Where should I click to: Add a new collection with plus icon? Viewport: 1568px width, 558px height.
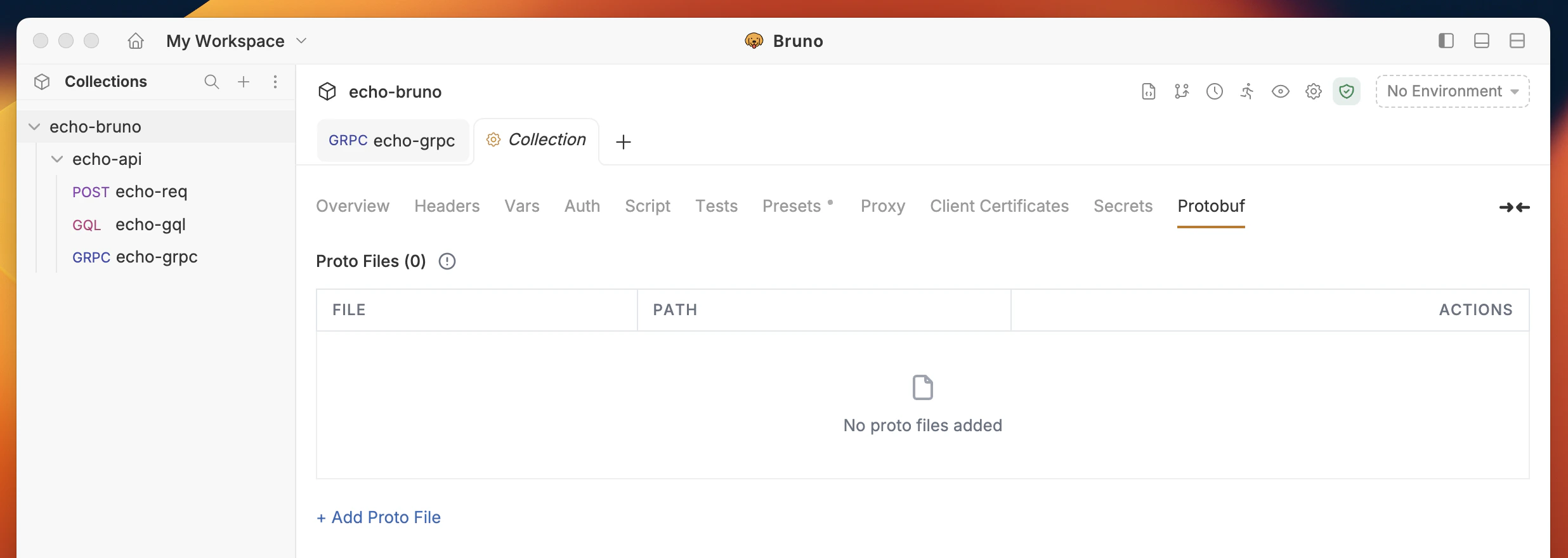(x=244, y=82)
